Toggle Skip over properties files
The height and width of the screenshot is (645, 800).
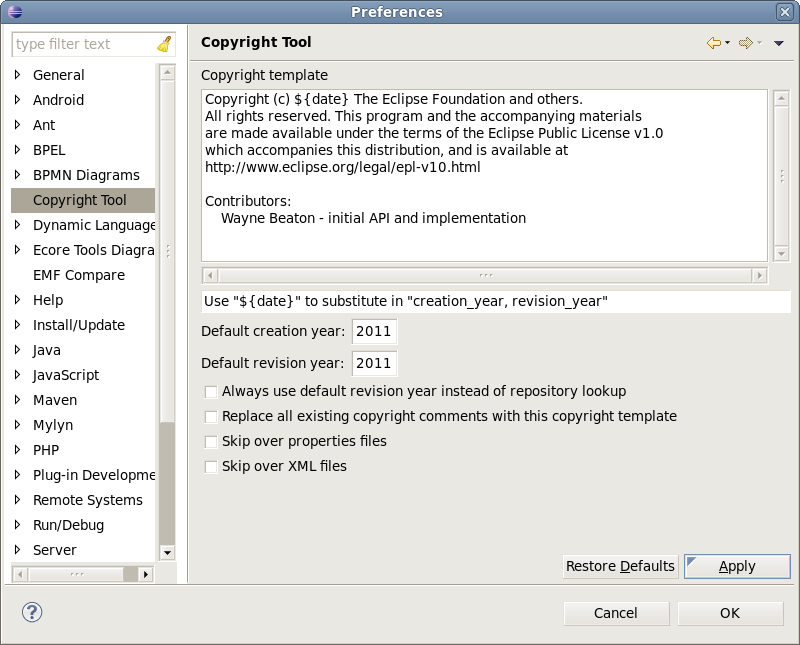click(x=211, y=442)
